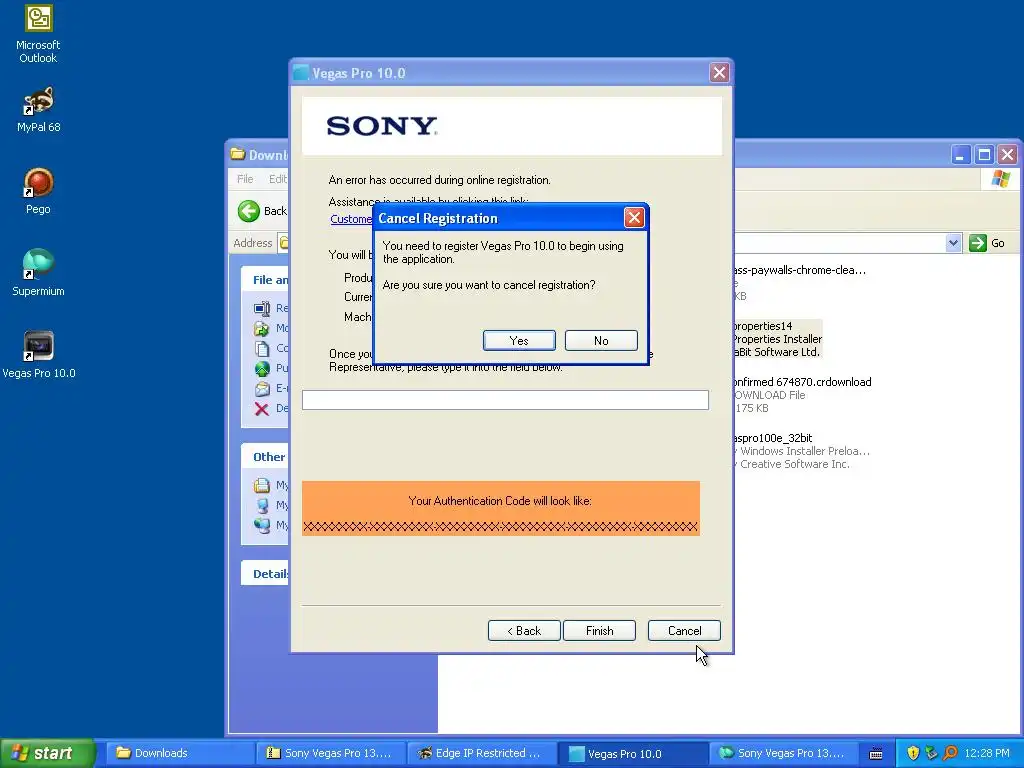Click Cancel in the Vegas Pro wizard
Screen dimensions: 1024x768
[x=684, y=630]
